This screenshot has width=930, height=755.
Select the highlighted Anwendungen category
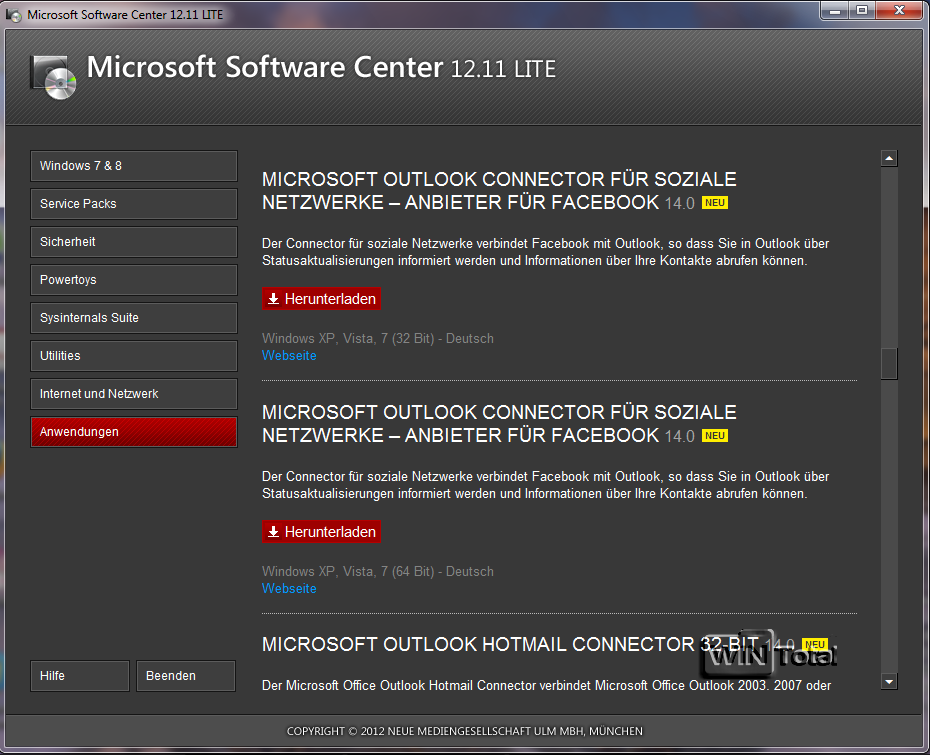(x=133, y=432)
